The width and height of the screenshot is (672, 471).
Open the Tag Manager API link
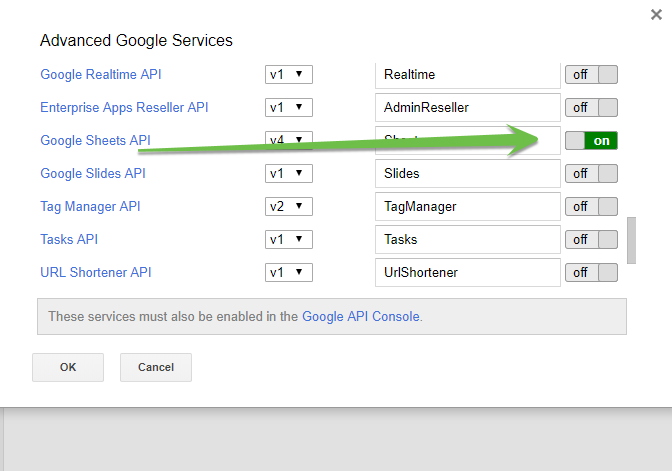pos(90,207)
